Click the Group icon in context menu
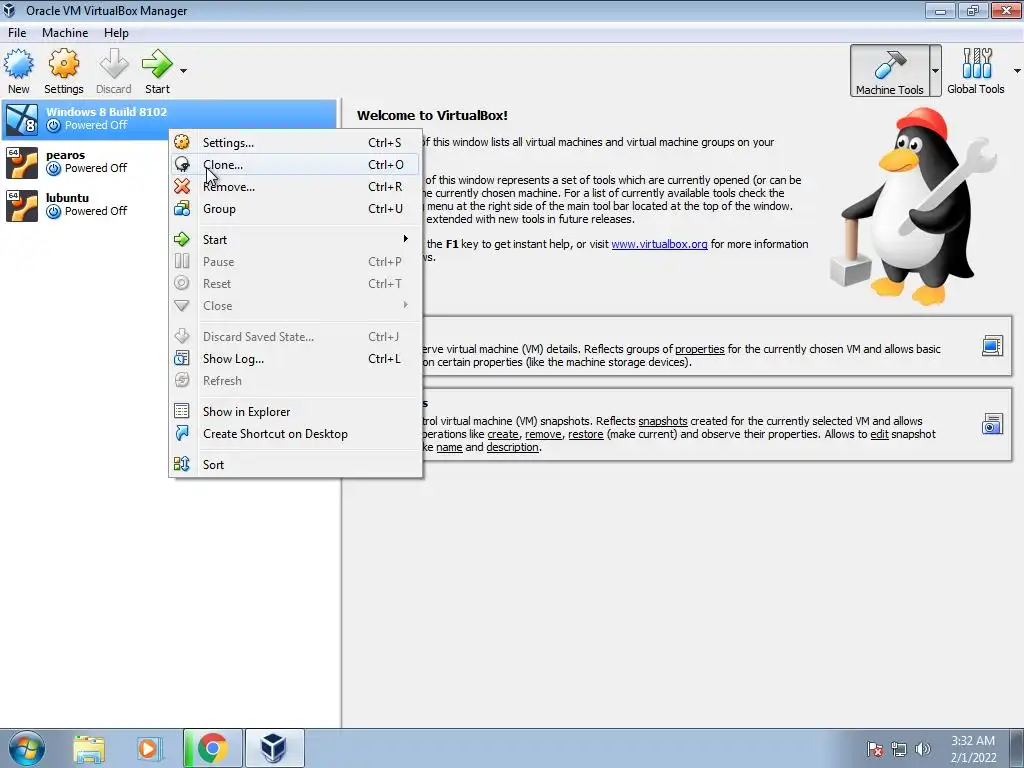1024x768 pixels. point(182,208)
